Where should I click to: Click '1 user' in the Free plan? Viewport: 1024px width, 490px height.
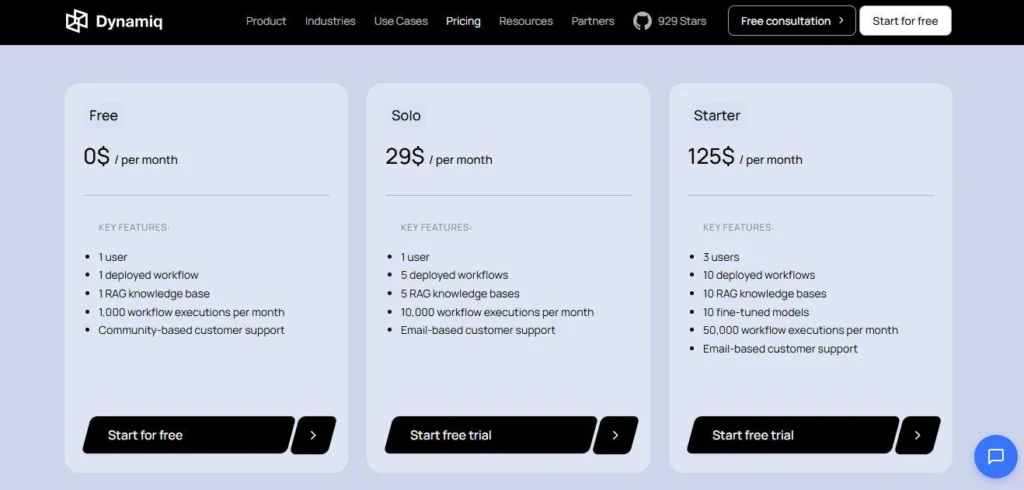point(113,257)
